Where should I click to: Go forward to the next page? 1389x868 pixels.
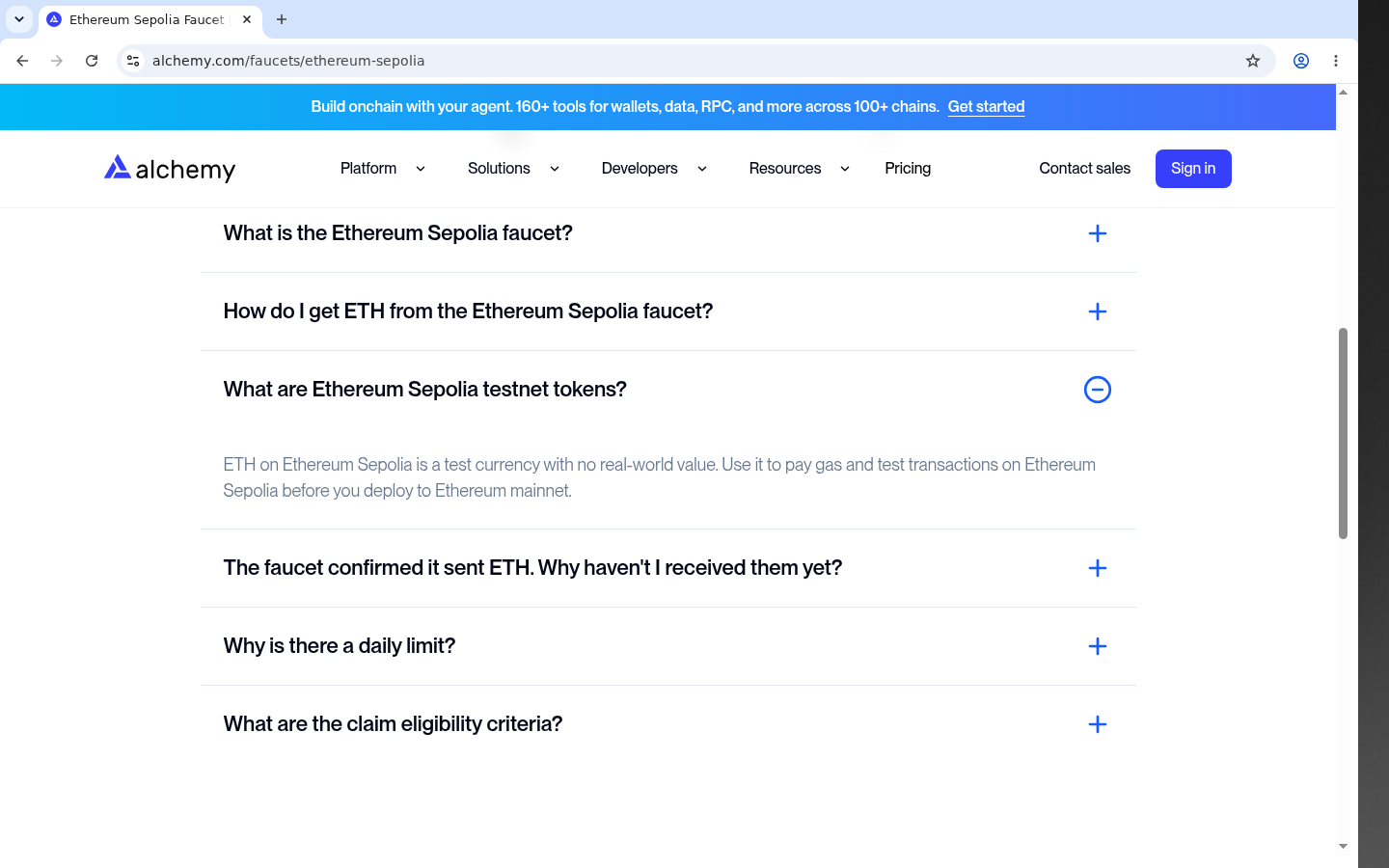tap(57, 61)
